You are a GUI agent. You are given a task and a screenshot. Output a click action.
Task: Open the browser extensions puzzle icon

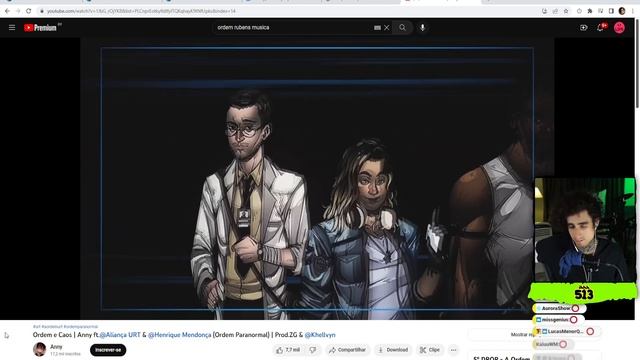pyautogui.click(x=590, y=11)
